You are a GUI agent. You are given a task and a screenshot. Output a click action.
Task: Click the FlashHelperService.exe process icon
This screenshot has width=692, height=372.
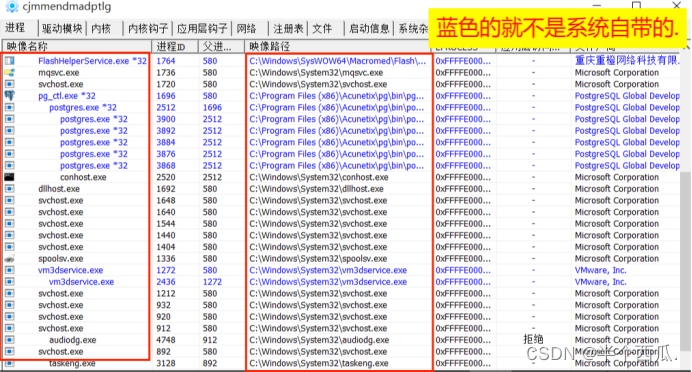[x=9, y=61]
